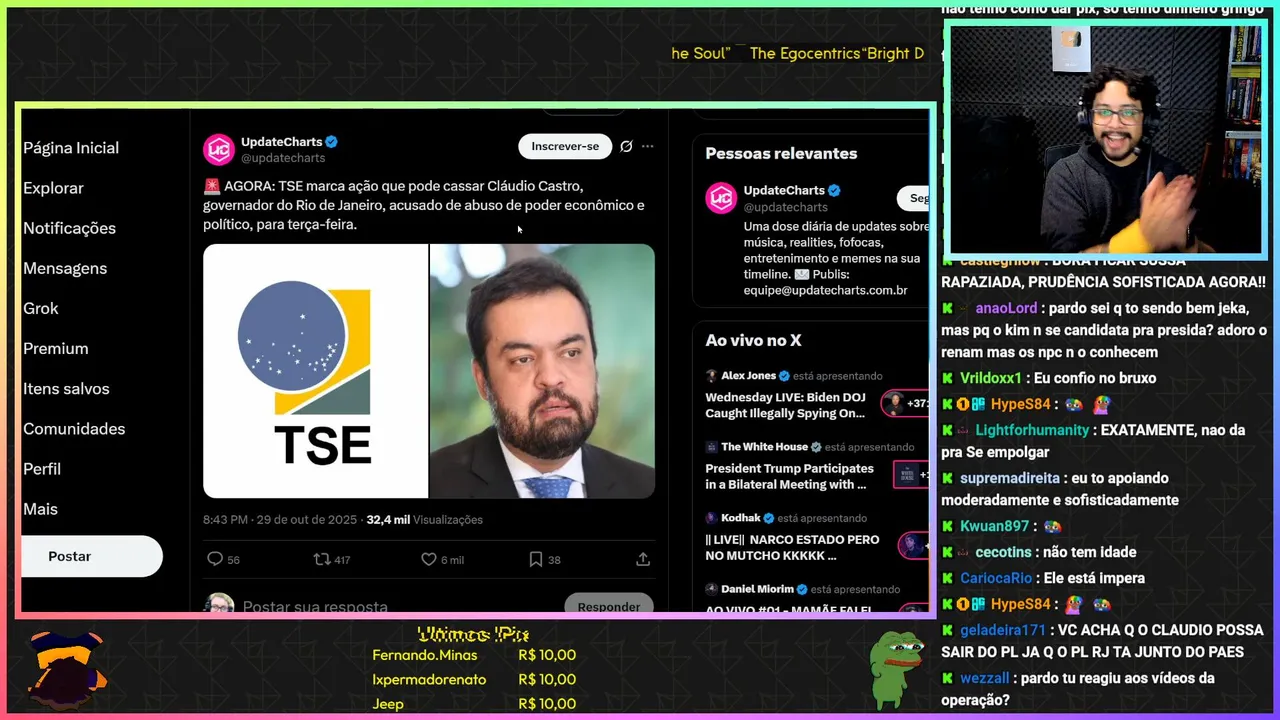Select Premium in sidebar
The width and height of the screenshot is (1280, 720).
coord(56,348)
